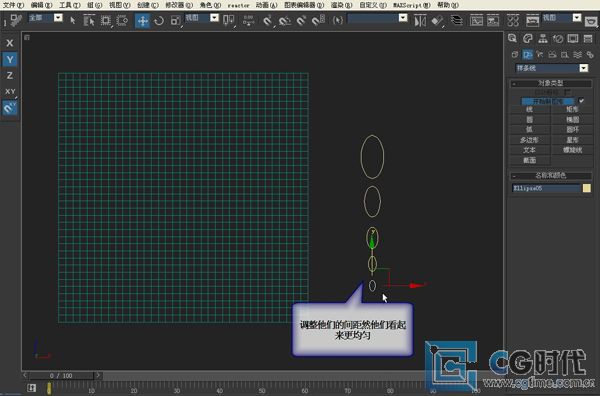Toggle the Y axis constraint
Viewport: 600px width, 396px height.
[x=10, y=59]
